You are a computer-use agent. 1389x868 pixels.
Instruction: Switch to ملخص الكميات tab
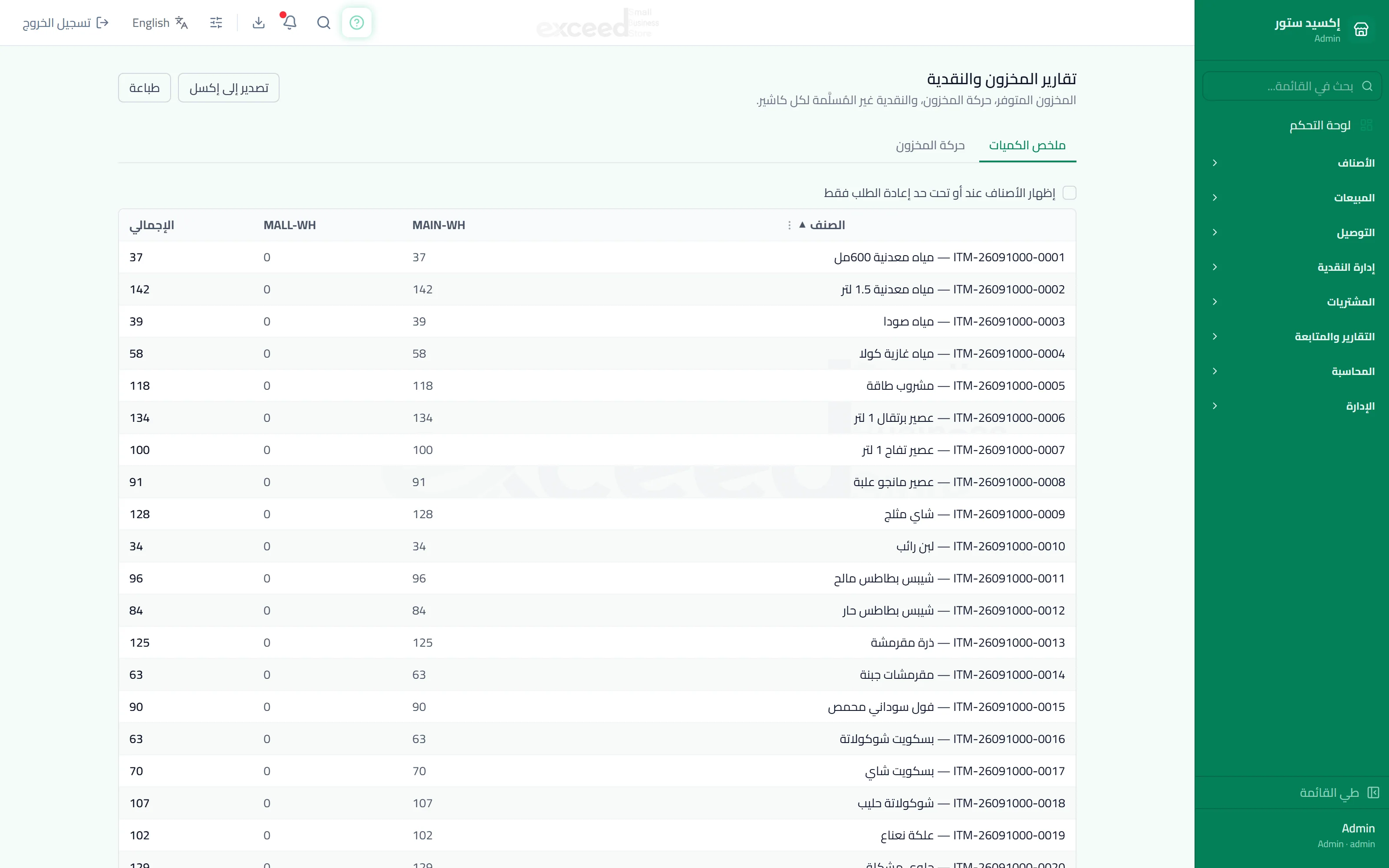point(1027,145)
